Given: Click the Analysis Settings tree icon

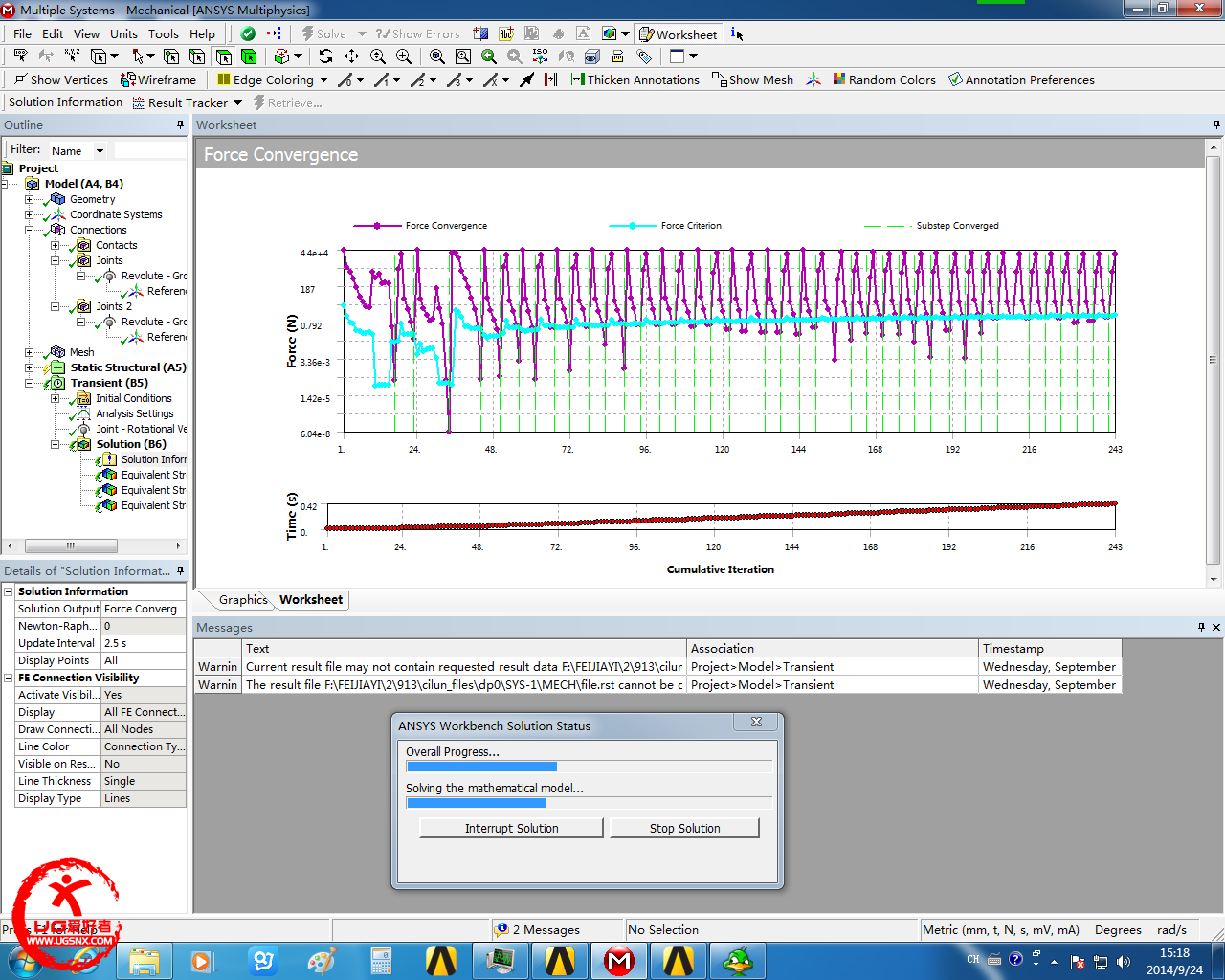Looking at the screenshot, I should click(x=83, y=413).
